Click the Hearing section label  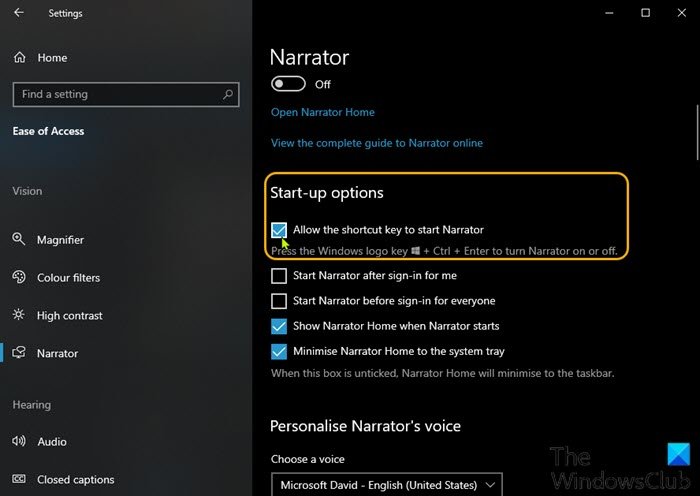32,405
